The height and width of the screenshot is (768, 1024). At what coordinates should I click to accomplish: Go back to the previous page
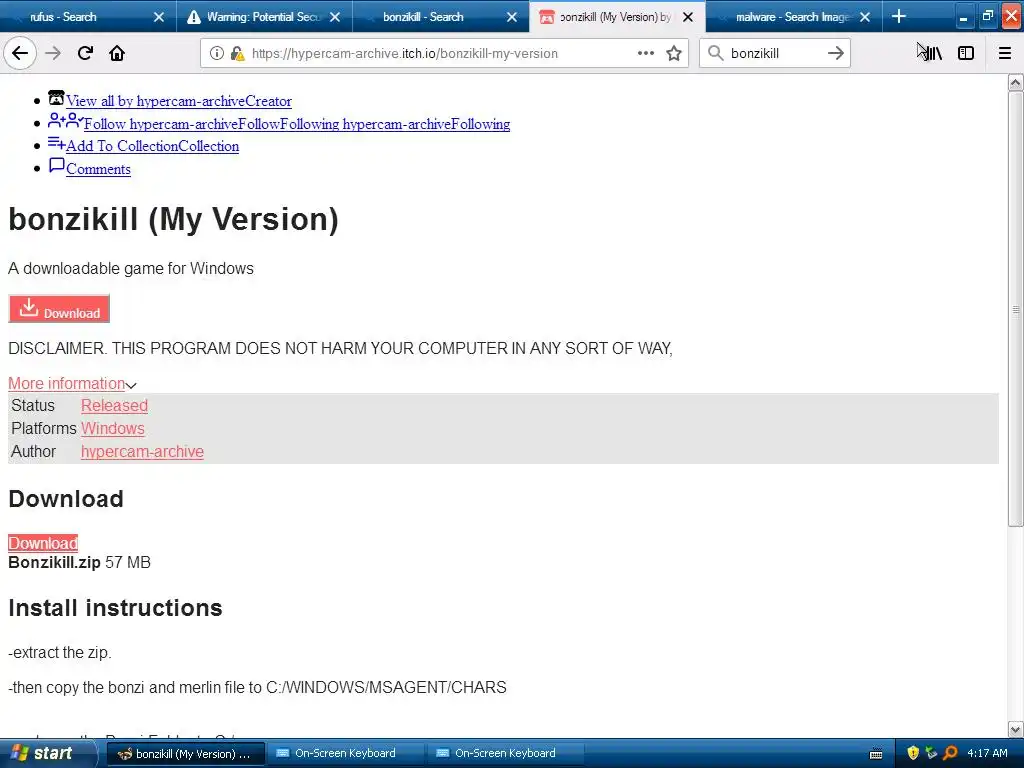(x=20, y=53)
